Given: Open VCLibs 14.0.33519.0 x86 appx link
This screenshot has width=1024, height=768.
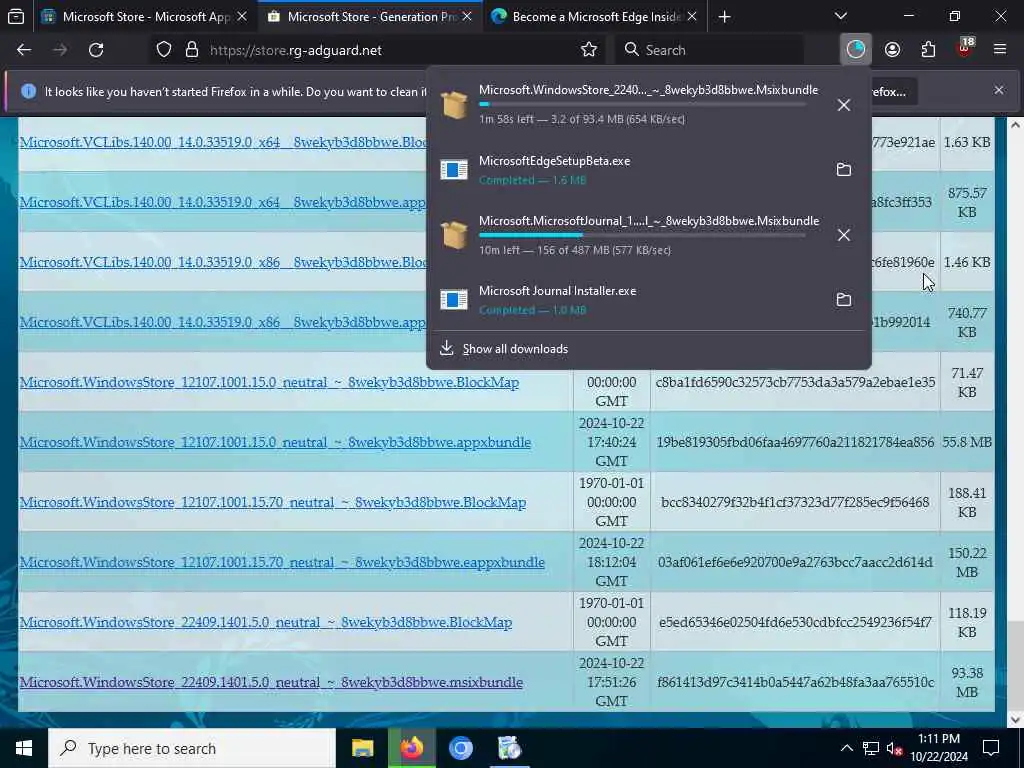Looking at the screenshot, I should click(223, 323).
